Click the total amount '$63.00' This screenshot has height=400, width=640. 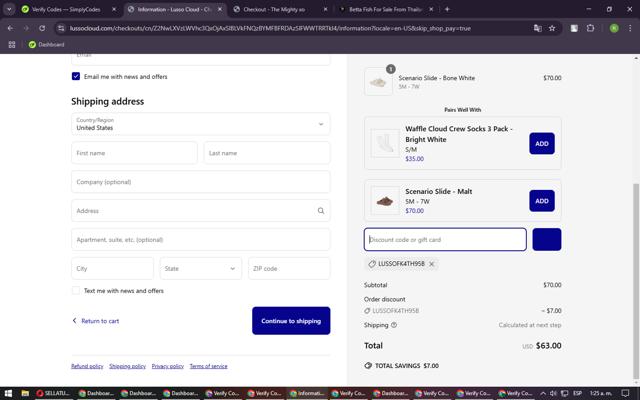549,346
